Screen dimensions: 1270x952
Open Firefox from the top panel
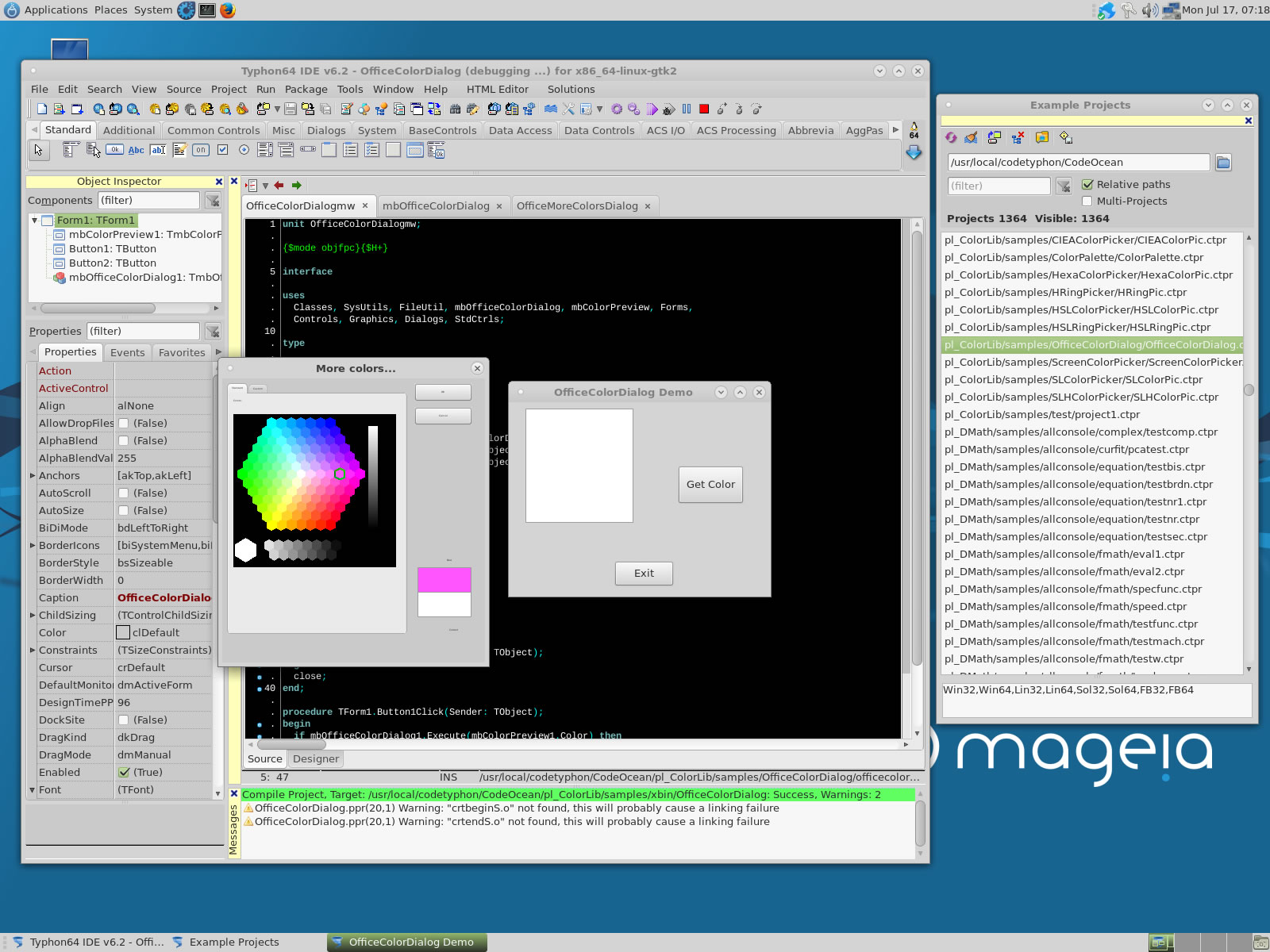click(x=228, y=10)
